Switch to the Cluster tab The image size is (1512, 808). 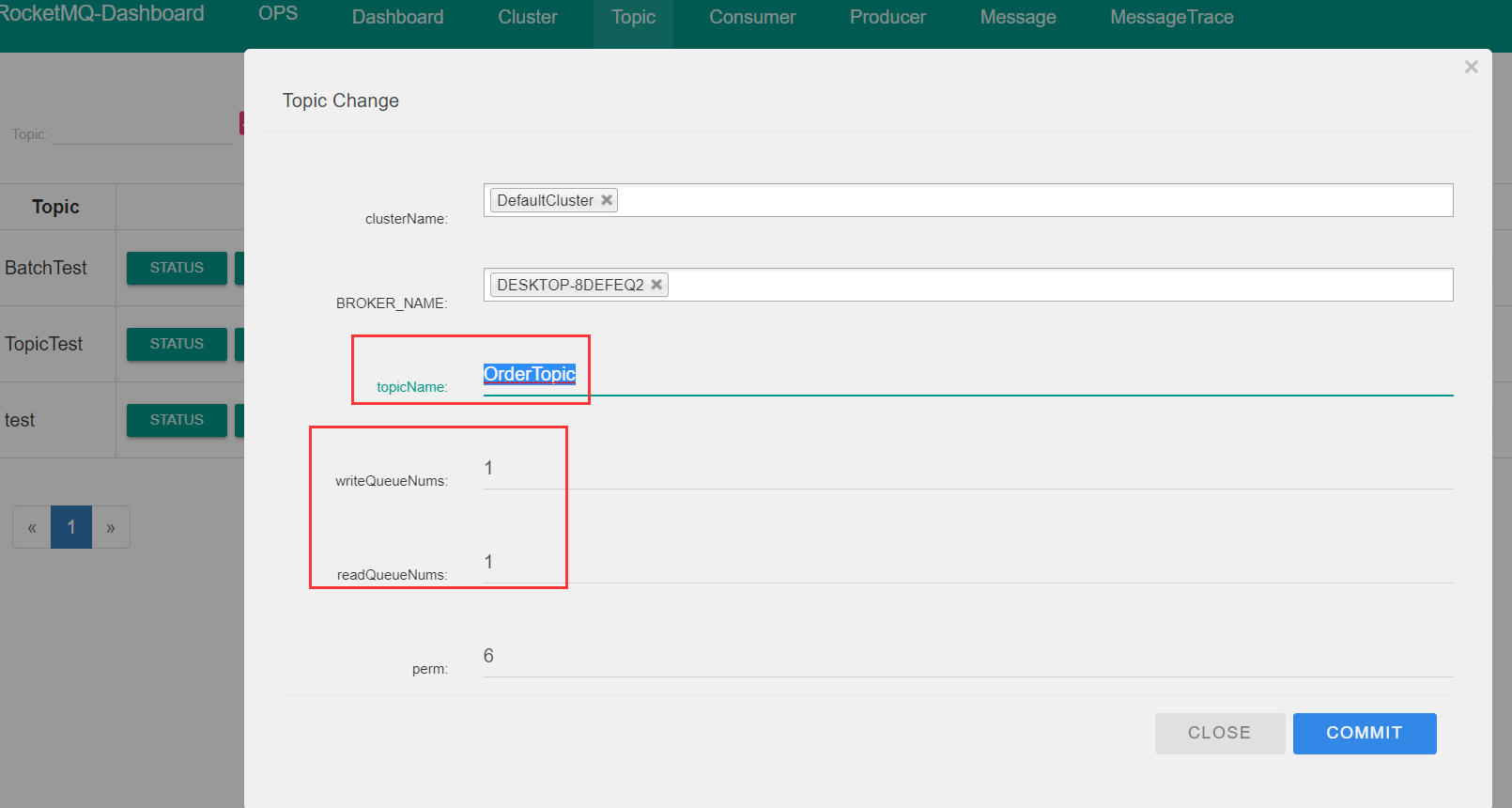tap(528, 18)
